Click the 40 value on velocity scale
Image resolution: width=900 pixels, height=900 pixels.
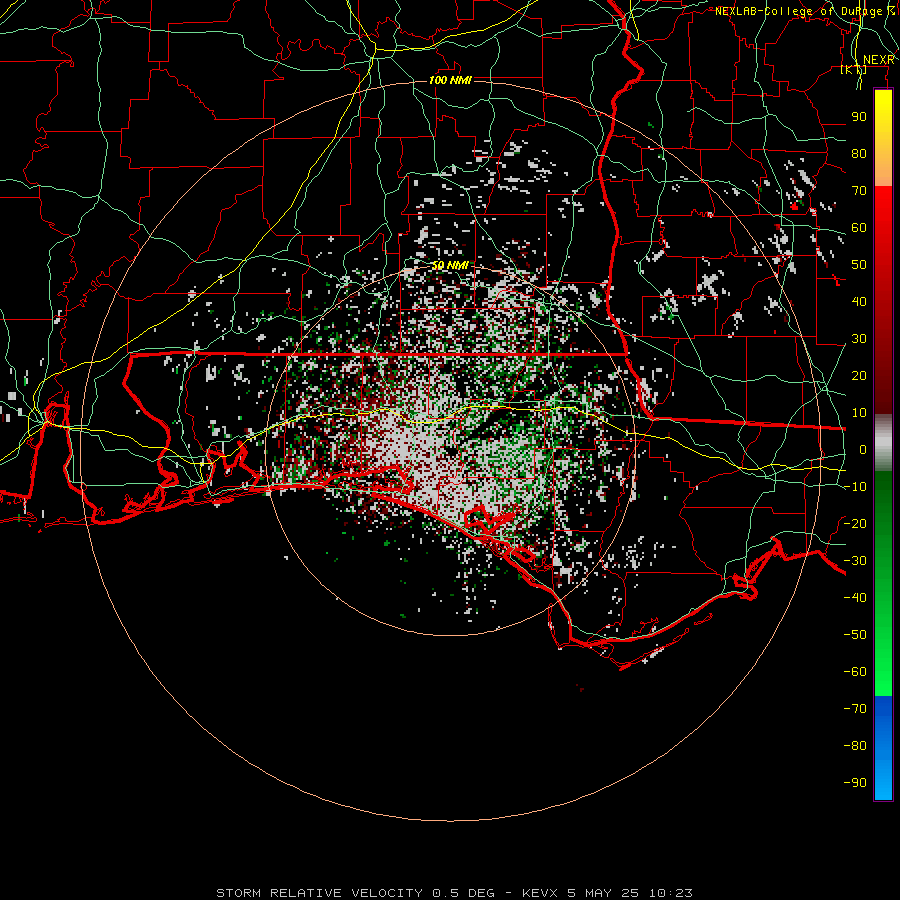(x=859, y=301)
